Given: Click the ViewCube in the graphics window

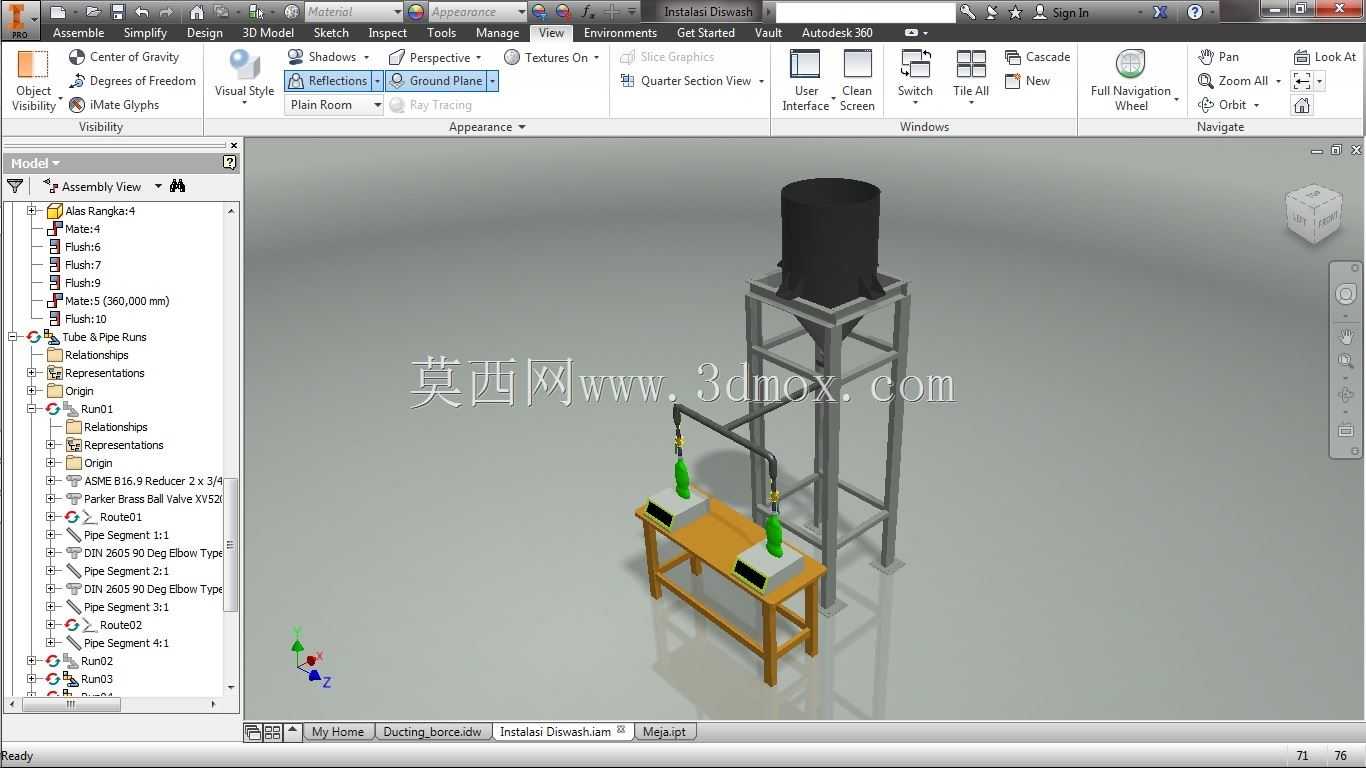Looking at the screenshot, I should (x=1314, y=213).
